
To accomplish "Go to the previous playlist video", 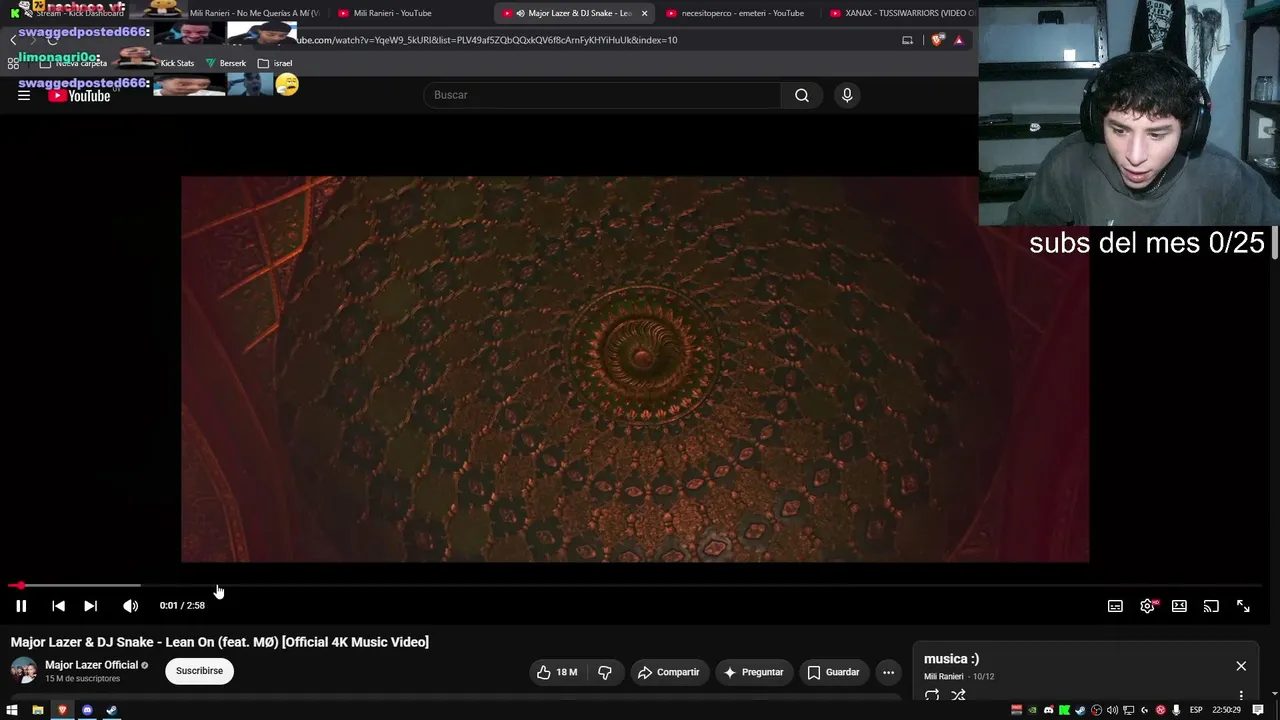I will click(58, 606).
